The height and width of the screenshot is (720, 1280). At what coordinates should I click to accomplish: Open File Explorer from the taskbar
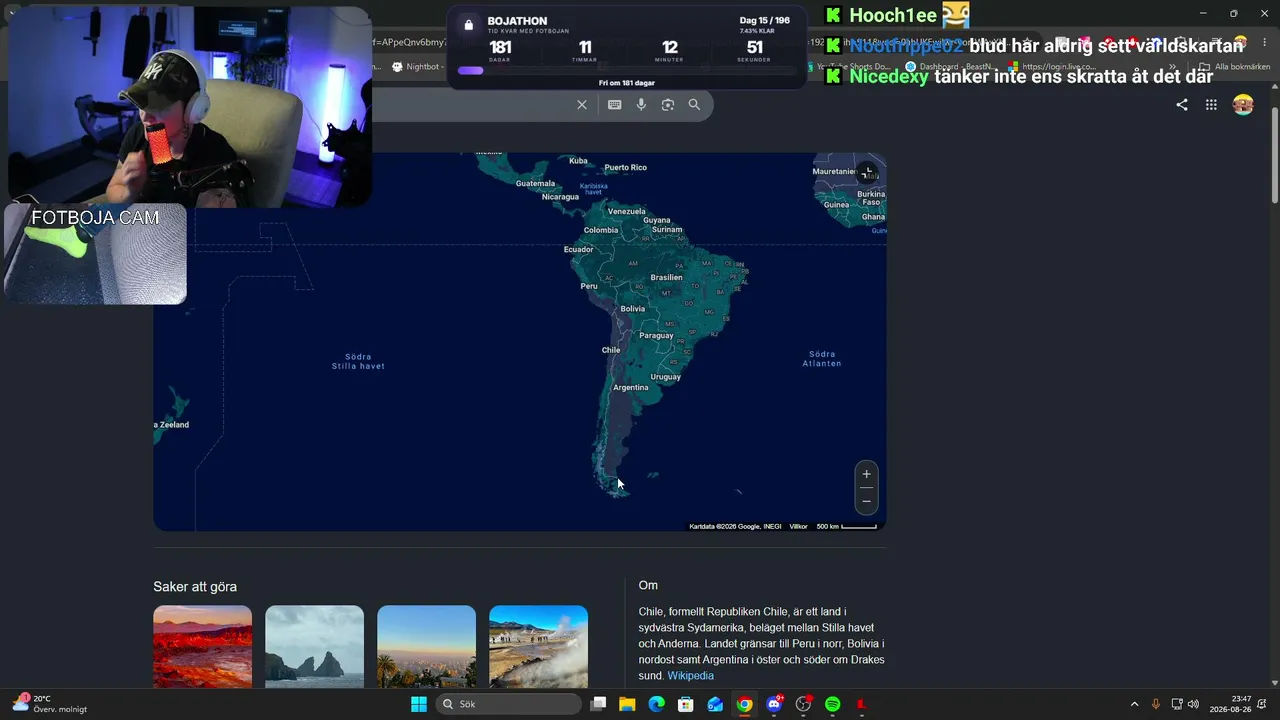click(627, 704)
